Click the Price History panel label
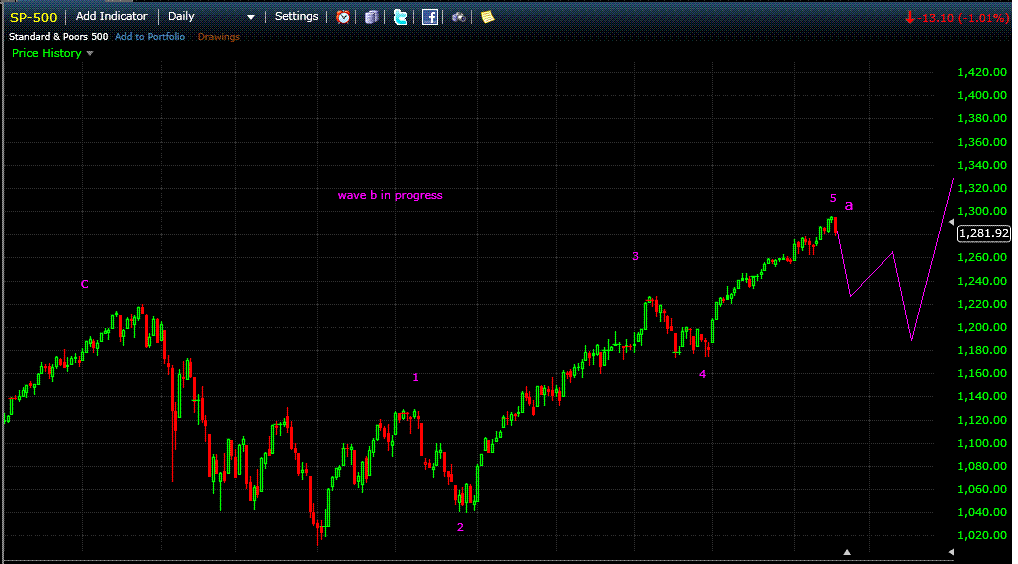The height and width of the screenshot is (564, 1018). click(x=47, y=53)
